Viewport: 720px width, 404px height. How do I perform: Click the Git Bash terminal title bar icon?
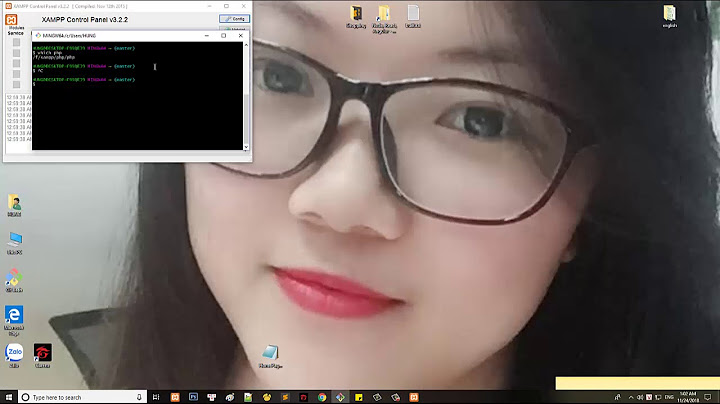coord(38,35)
